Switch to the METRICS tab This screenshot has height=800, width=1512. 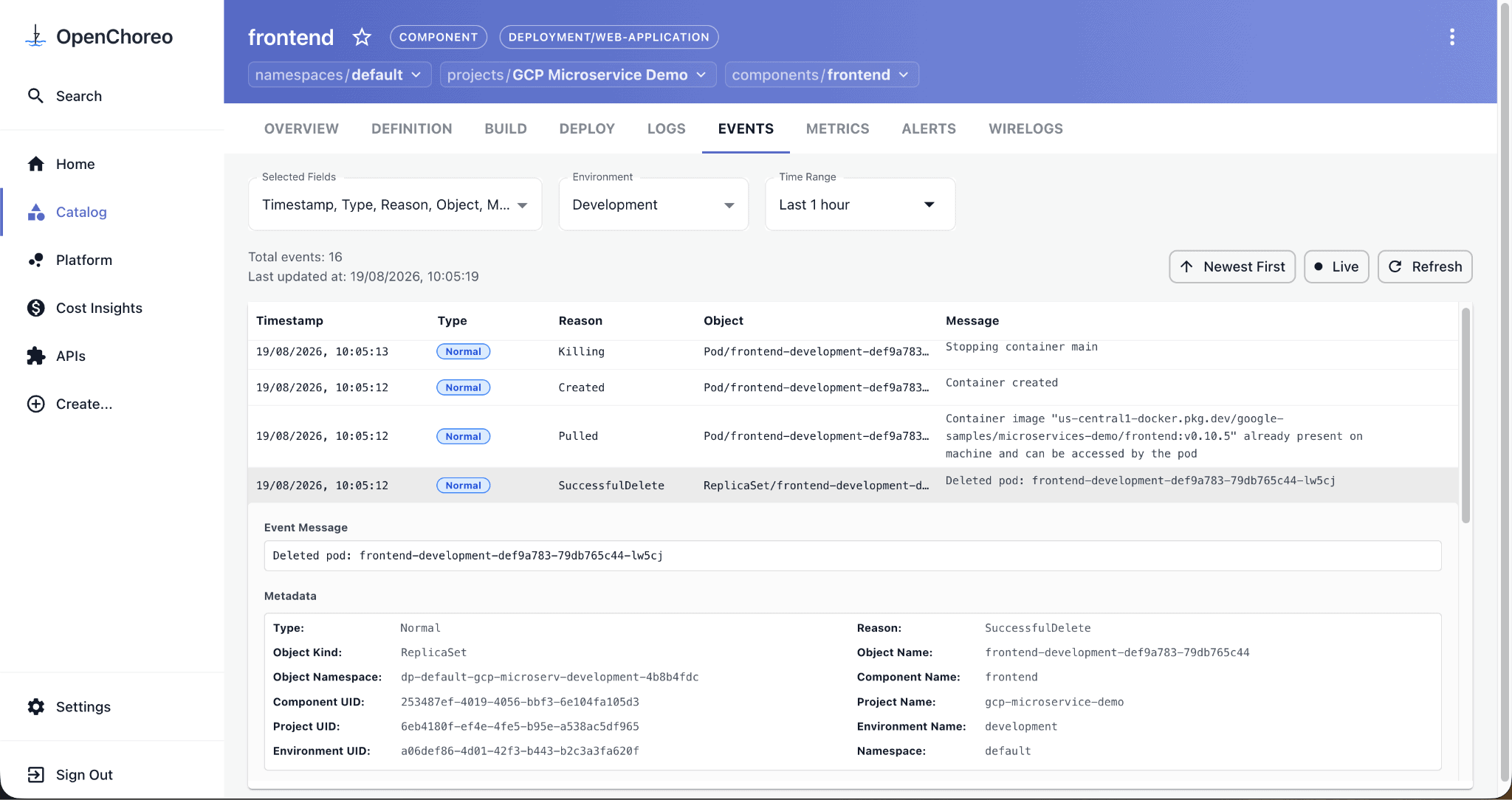pyautogui.click(x=837, y=128)
